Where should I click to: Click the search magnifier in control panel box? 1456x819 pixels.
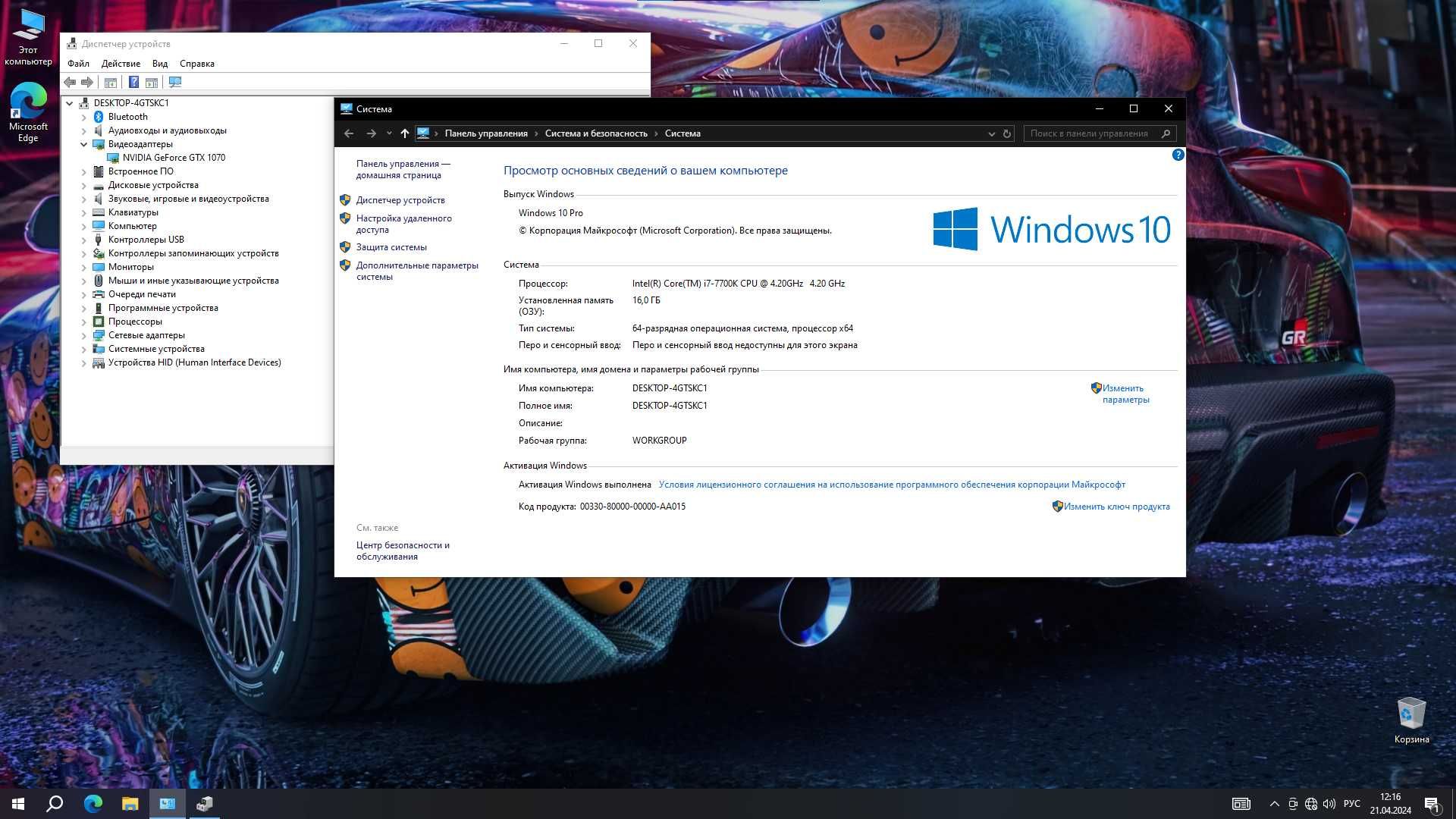pos(1166,133)
